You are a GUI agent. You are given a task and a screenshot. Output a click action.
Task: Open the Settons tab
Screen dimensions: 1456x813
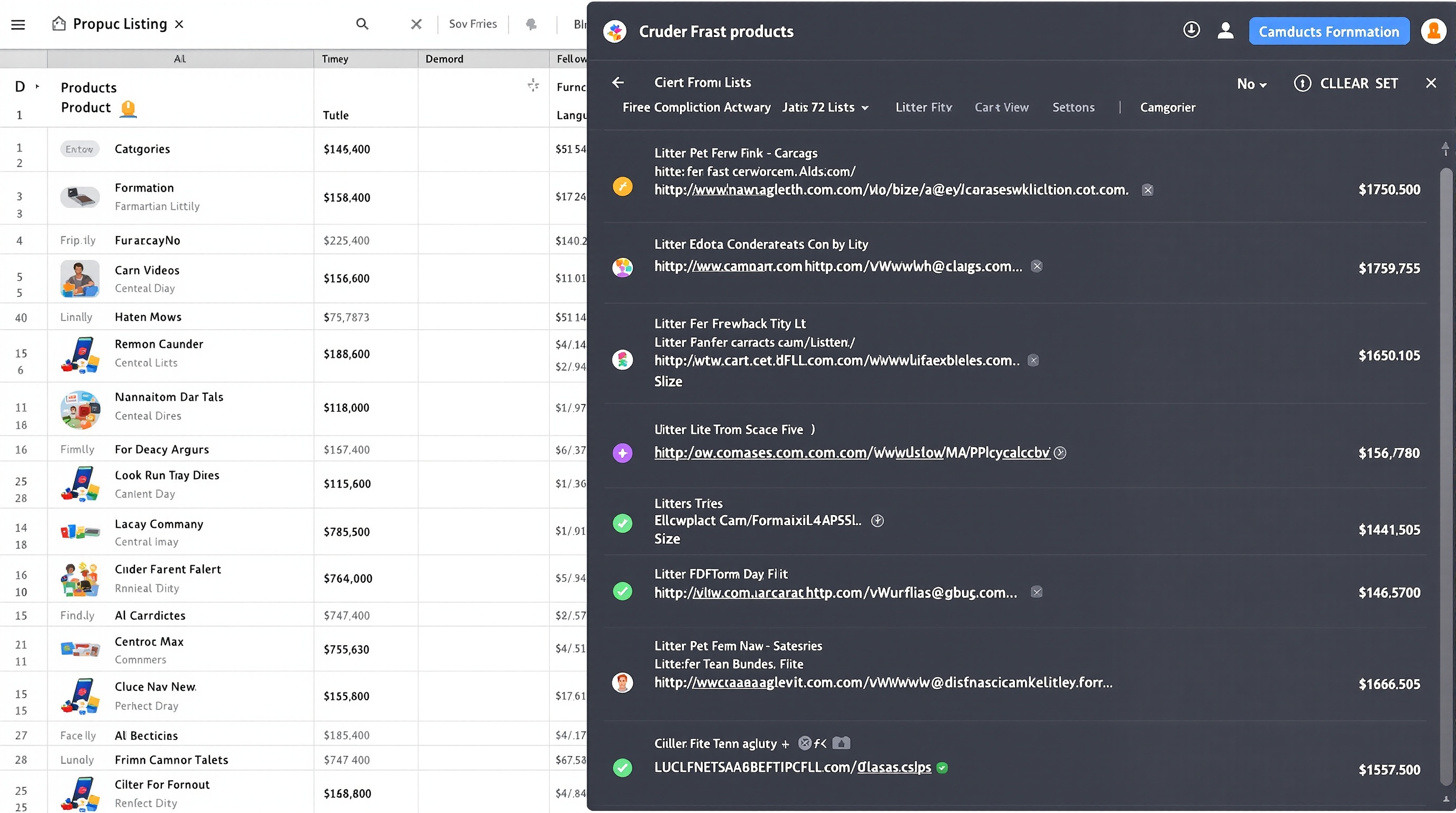[1073, 107]
